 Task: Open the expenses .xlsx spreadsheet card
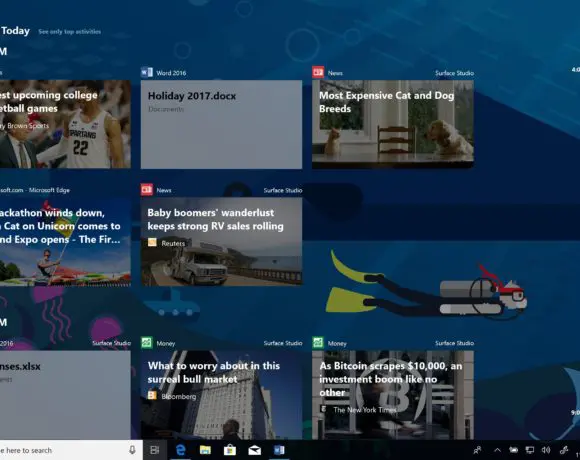pos(65,395)
